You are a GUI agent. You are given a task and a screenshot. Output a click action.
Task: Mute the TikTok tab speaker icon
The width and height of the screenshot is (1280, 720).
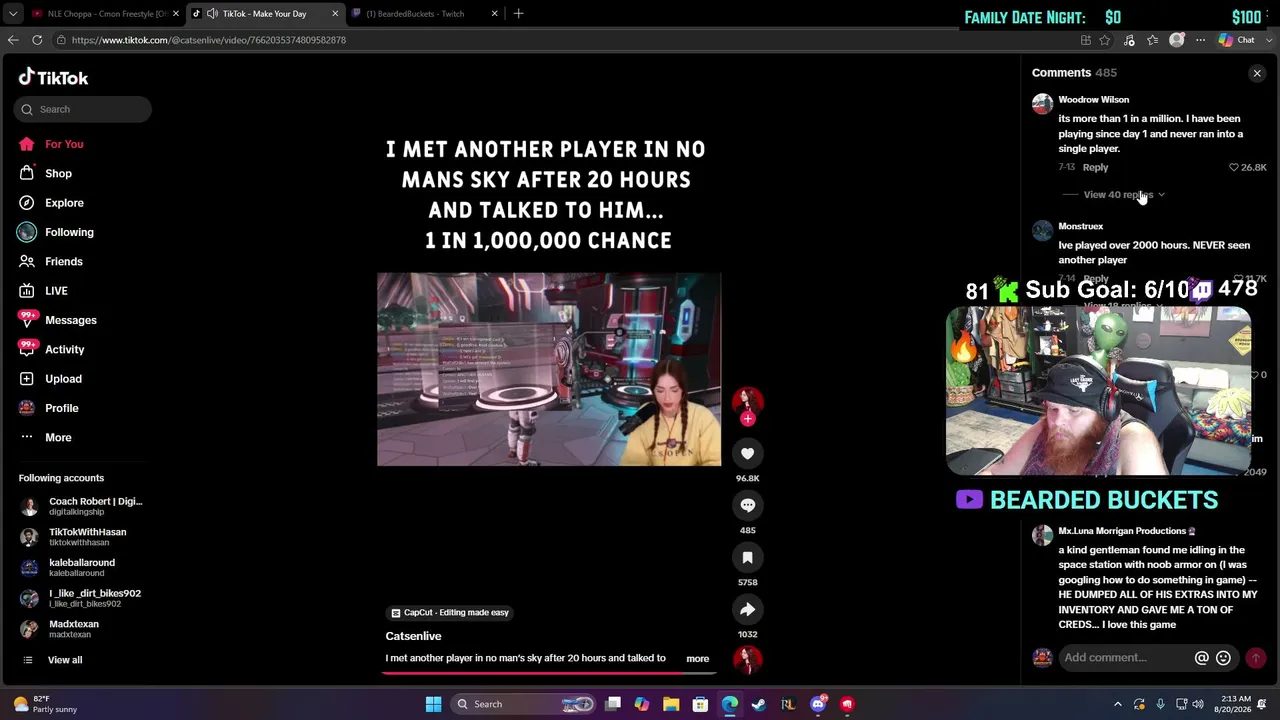(212, 14)
